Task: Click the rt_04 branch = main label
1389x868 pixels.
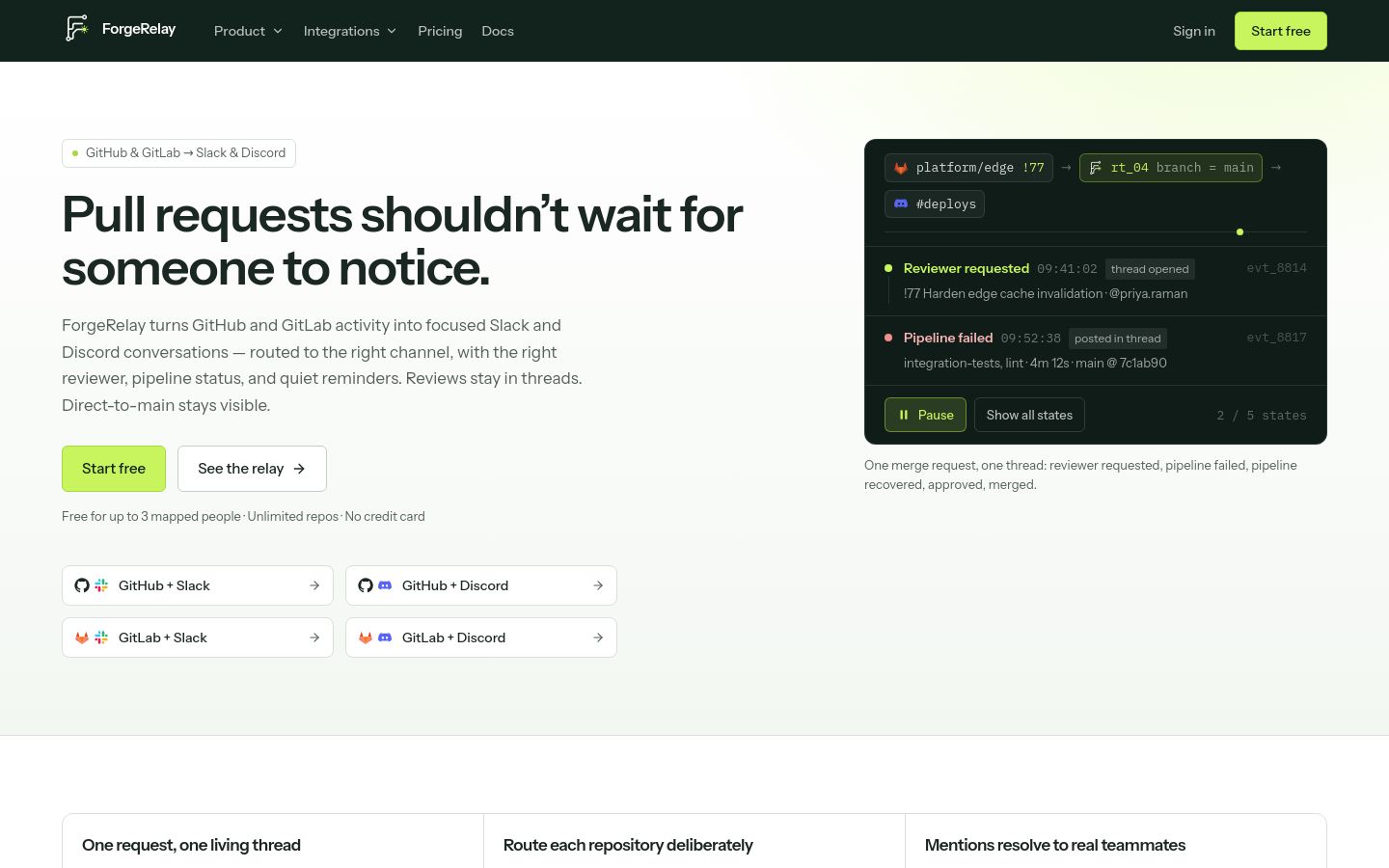Action: pyautogui.click(x=1183, y=168)
